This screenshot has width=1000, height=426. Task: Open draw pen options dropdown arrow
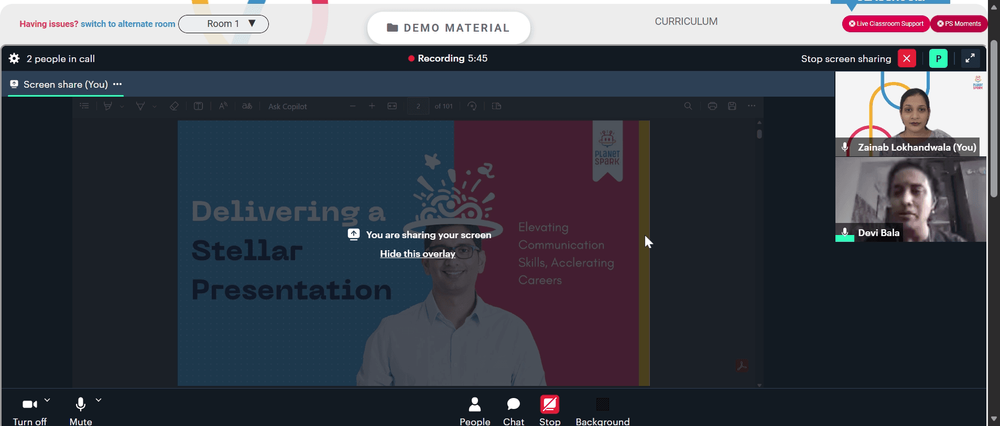[154, 106]
